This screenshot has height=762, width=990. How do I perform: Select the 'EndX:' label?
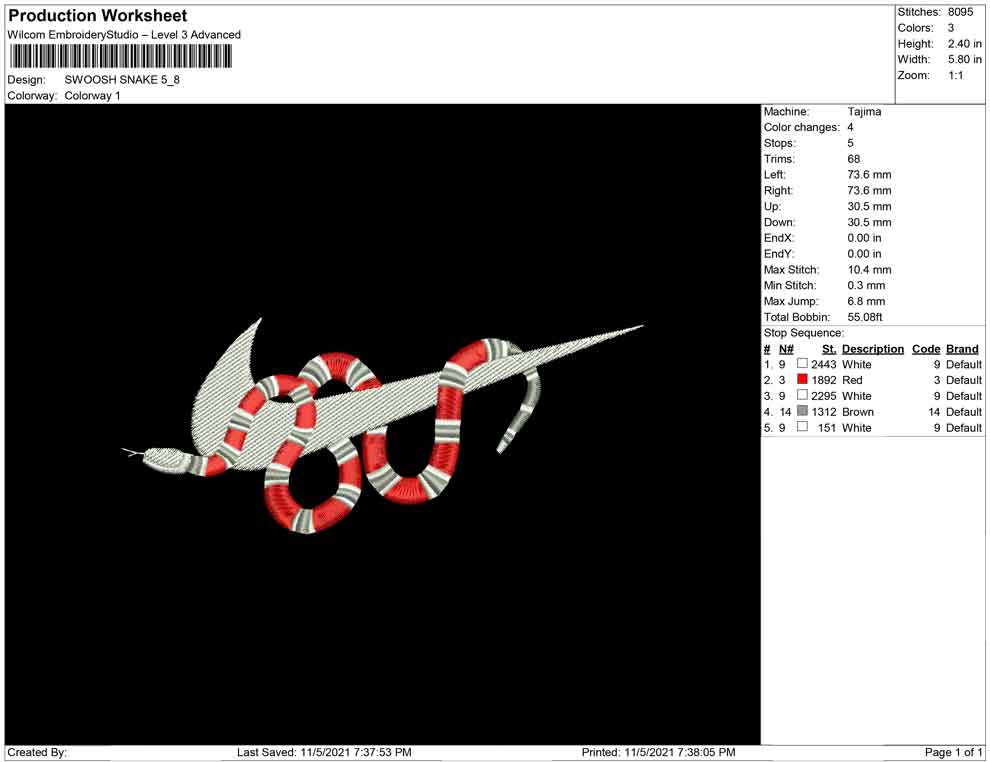pos(779,238)
